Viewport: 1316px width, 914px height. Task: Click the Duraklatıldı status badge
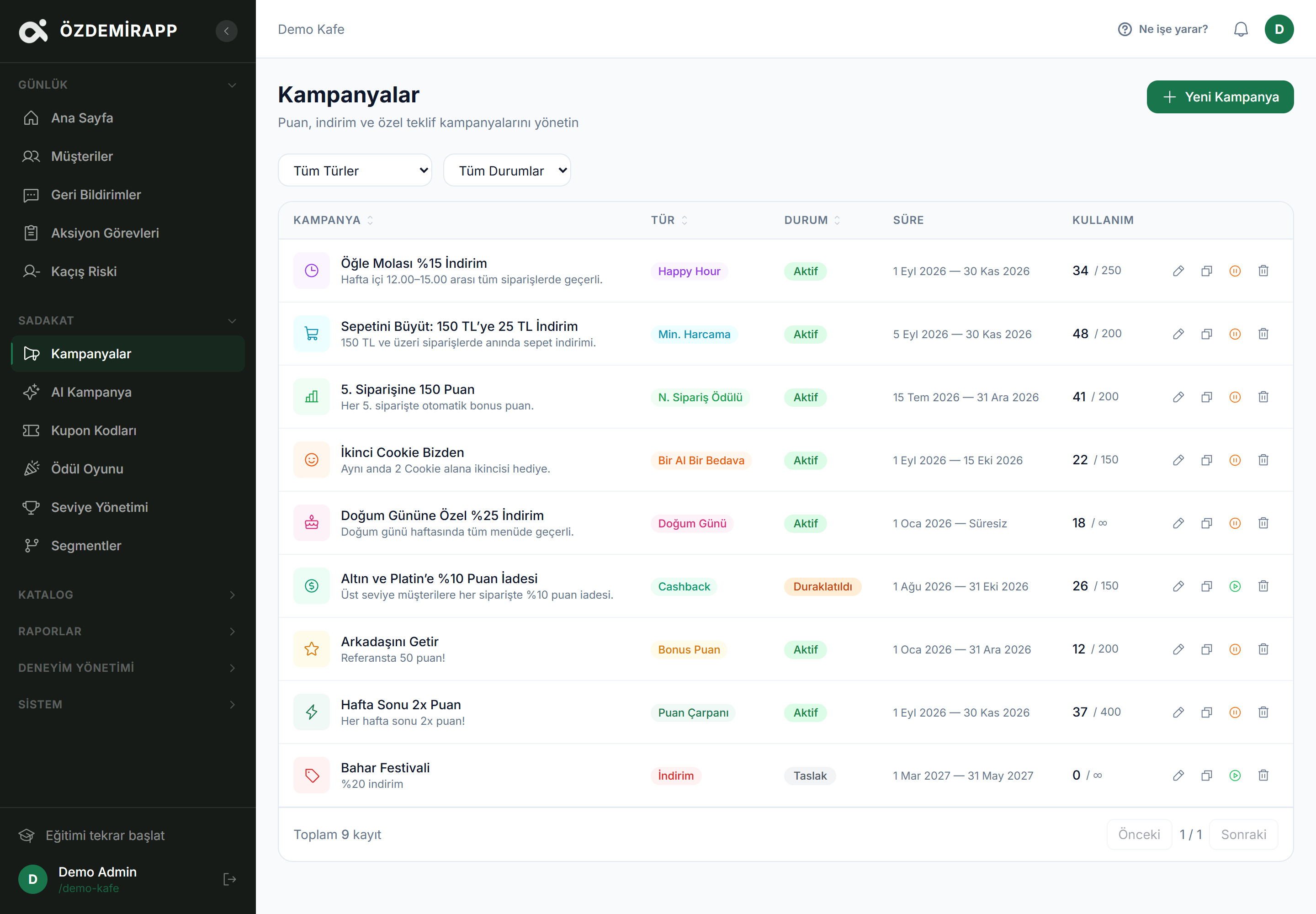(x=822, y=586)
